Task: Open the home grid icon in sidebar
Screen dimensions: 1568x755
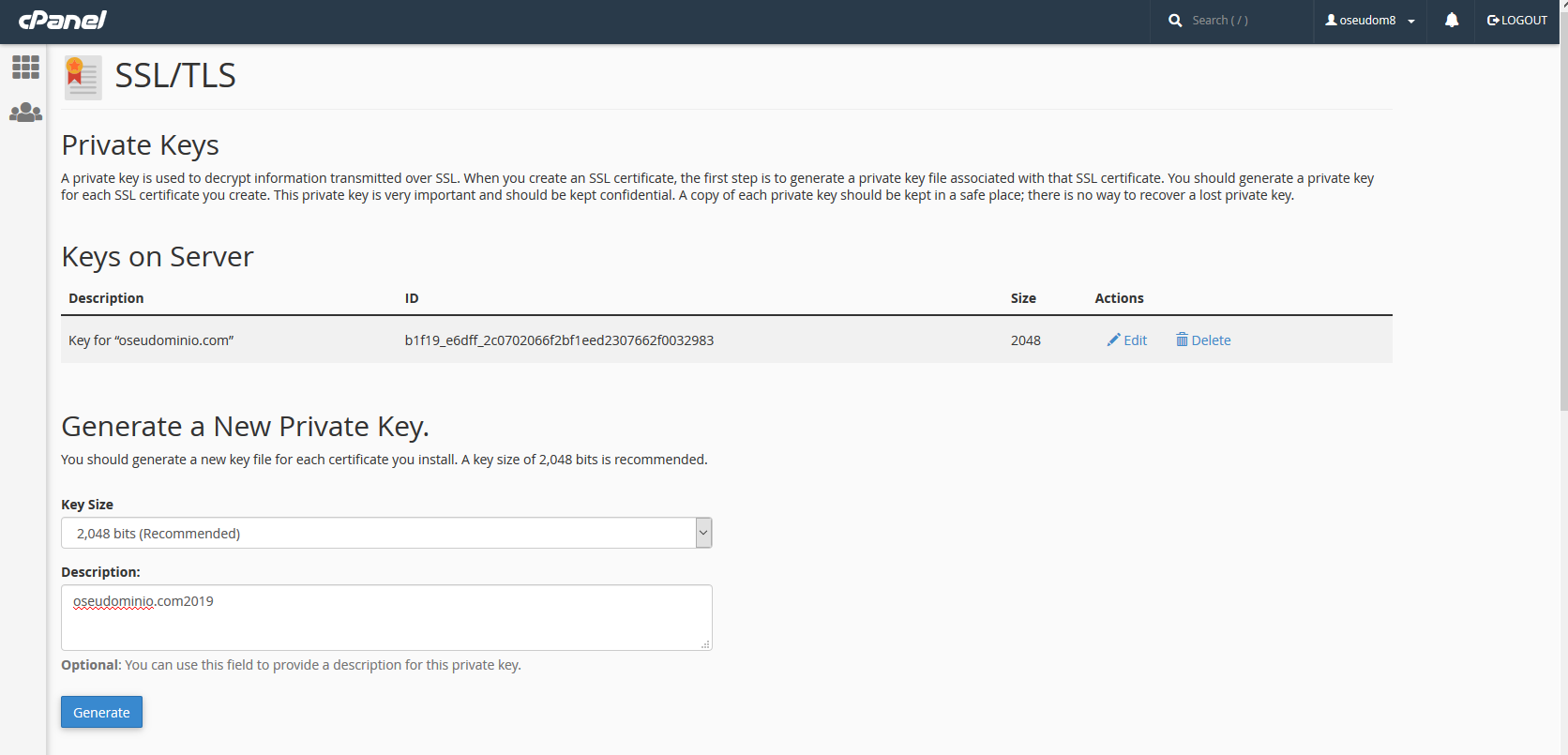Action: (25, 67)
